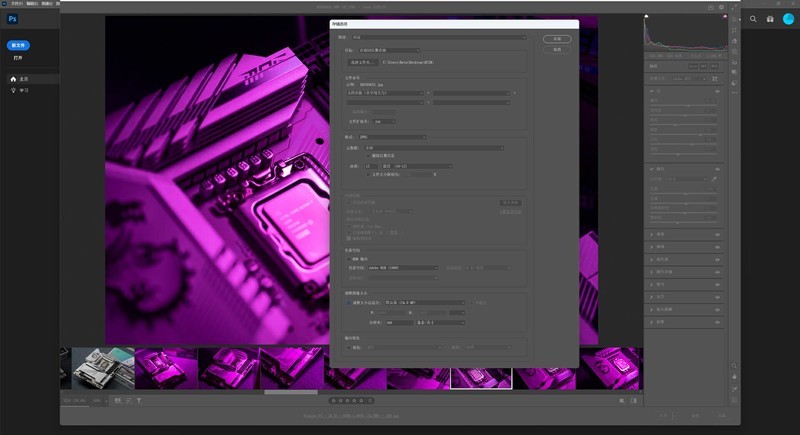
Task: Enable 文件大小限制为 checkbox
Action: click(368, 174)
